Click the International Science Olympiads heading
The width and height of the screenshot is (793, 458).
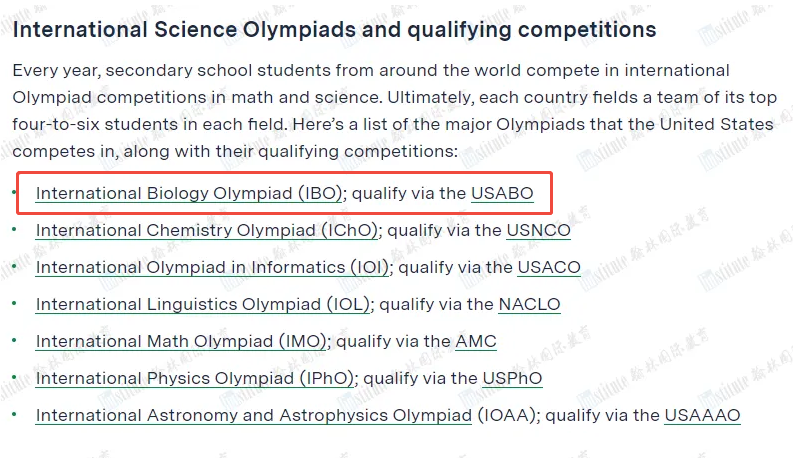[x=334, y=29]
